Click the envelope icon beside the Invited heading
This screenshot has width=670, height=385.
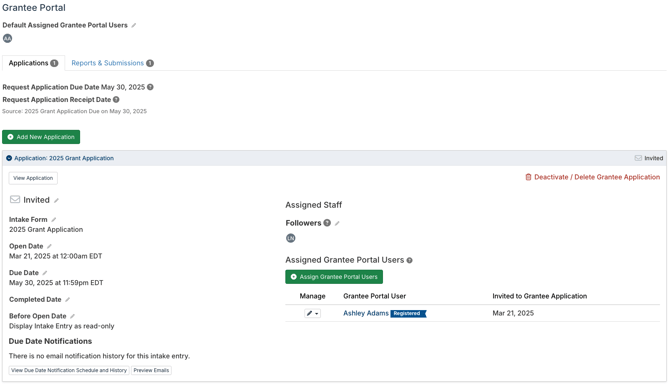click(x=15, y=200)
